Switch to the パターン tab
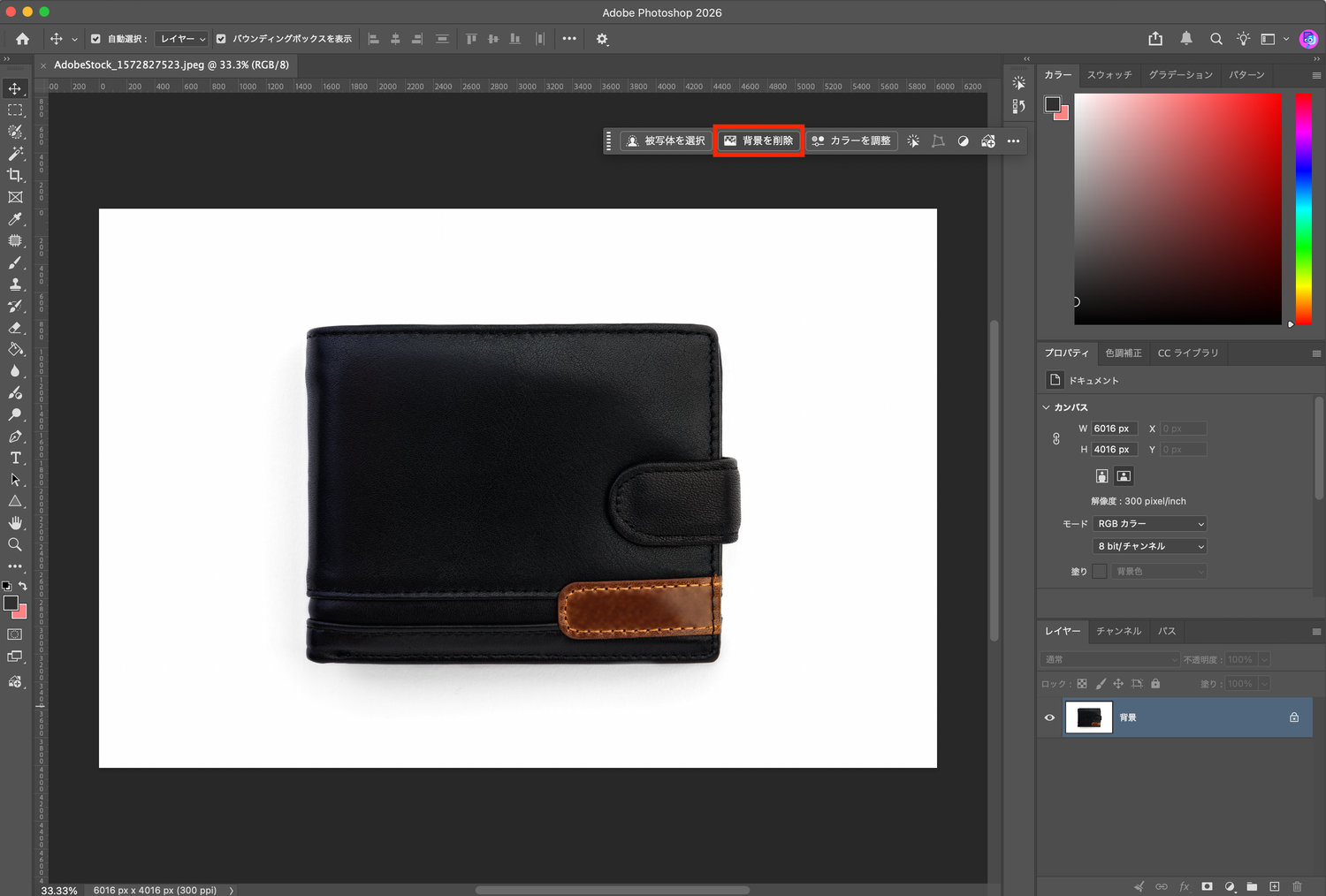The width and height of the screenshot is (1326, 896). point(1246,75)
